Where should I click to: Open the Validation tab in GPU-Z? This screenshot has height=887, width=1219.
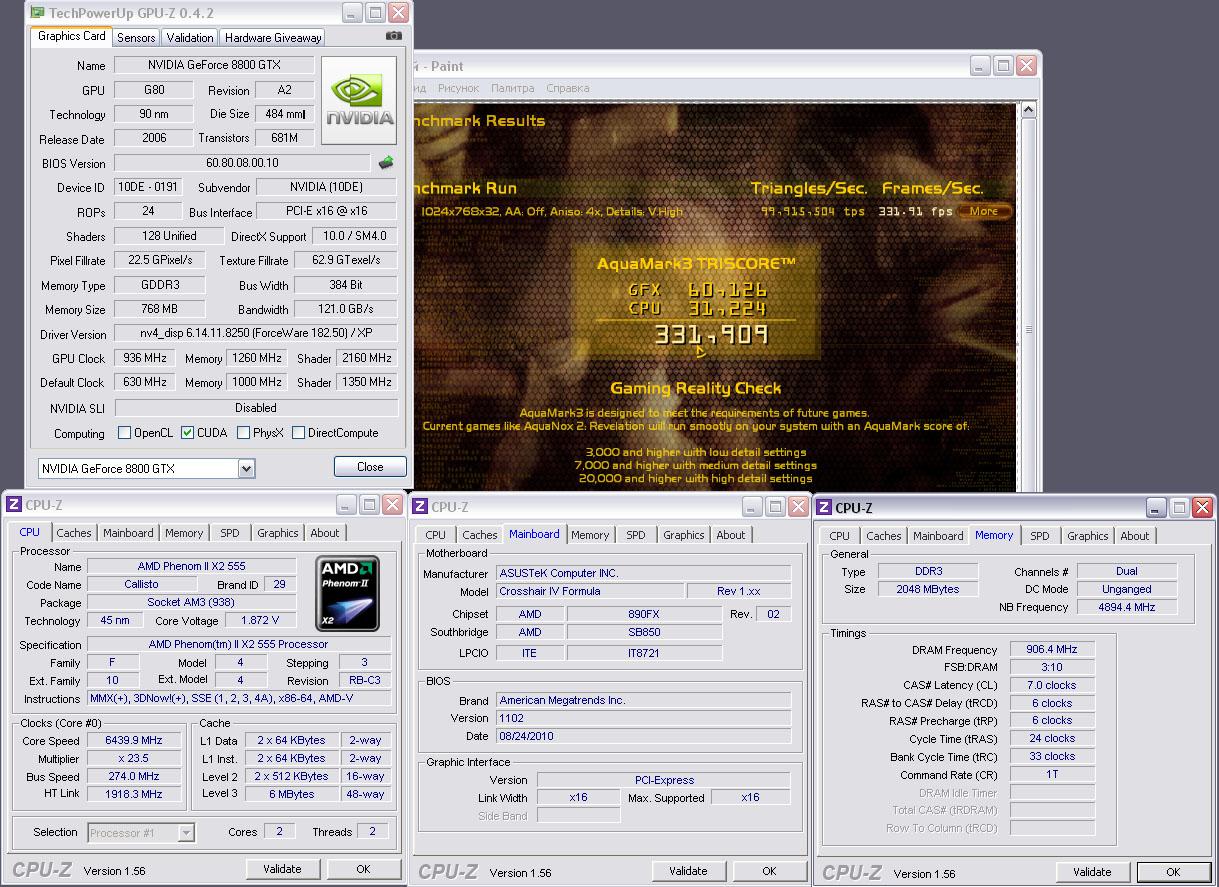pyautogui.click(x=190, y=37)
